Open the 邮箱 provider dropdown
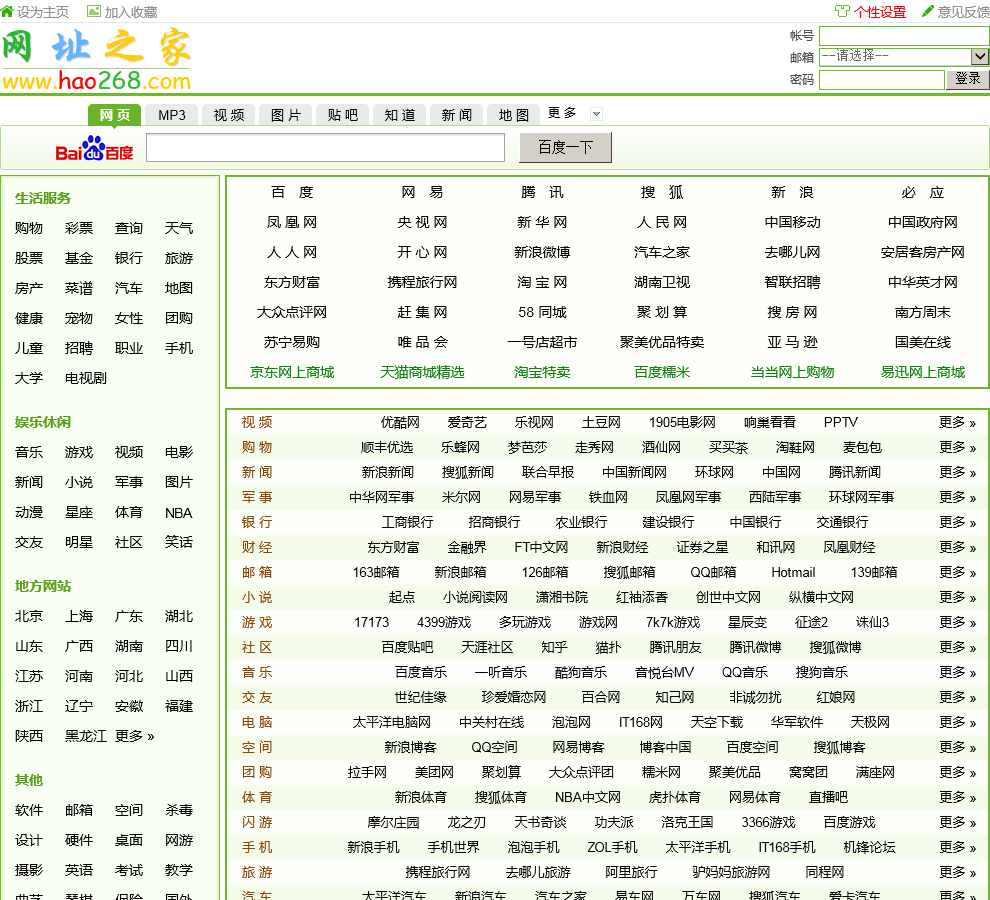Viewport: 990px width, 900px height. [904, 56]
